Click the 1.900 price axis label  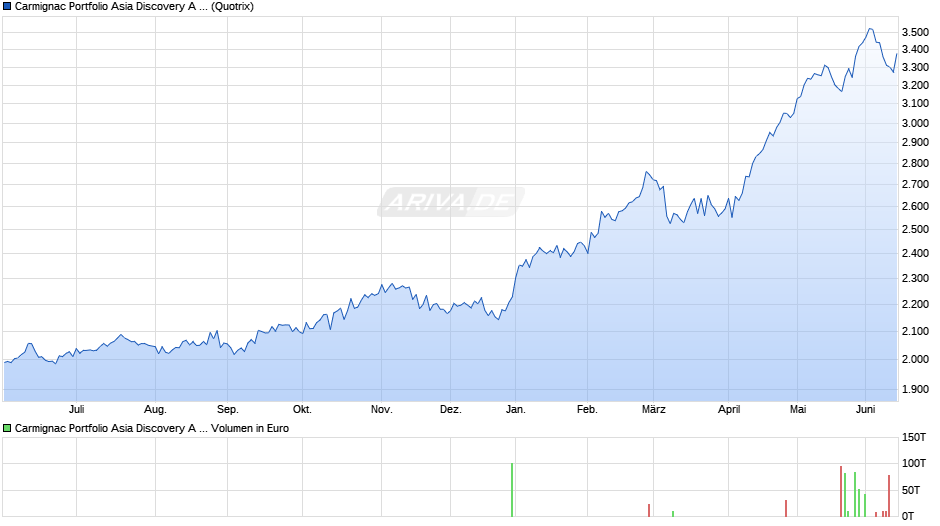pyautogui.click(x=915, y=389)
